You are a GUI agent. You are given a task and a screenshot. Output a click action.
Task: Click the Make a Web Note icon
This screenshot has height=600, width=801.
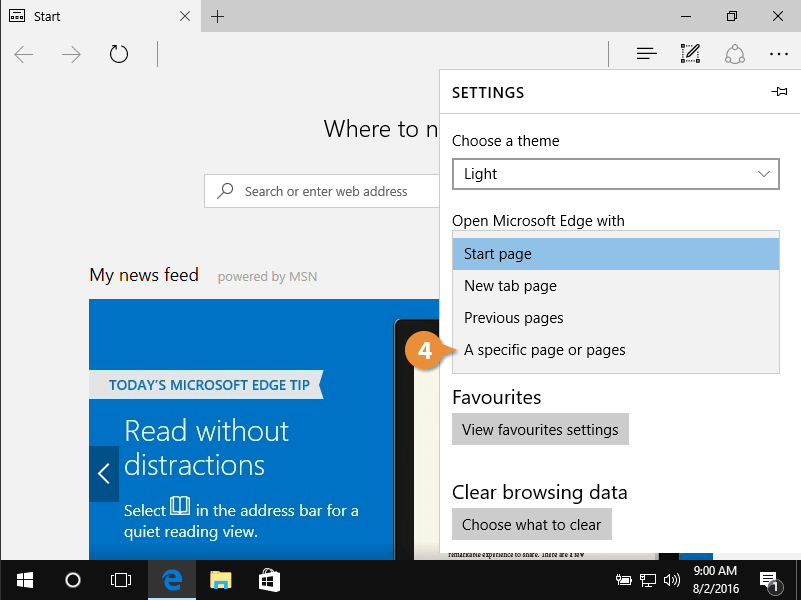pos(690,53)
